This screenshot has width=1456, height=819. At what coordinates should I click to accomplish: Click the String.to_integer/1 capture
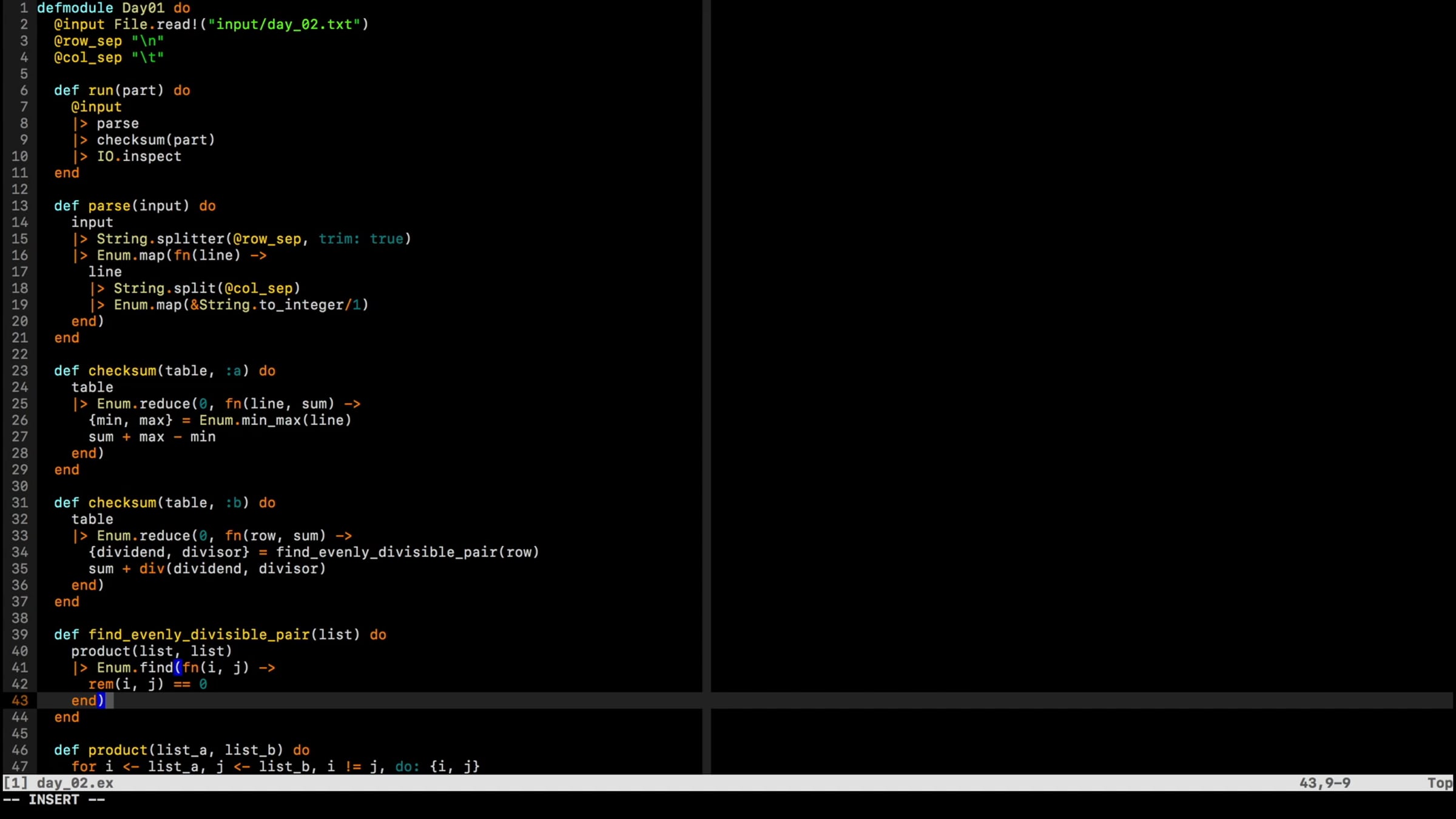click(275, 305)
